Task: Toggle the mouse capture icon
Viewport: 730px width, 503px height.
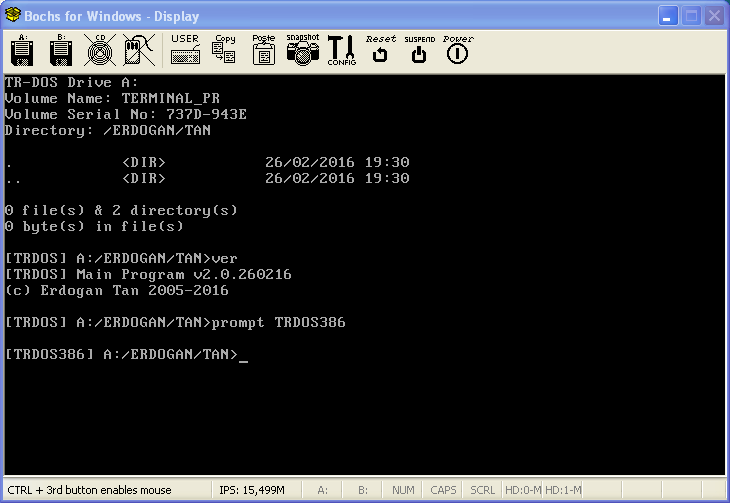Action: pos(139,50)
